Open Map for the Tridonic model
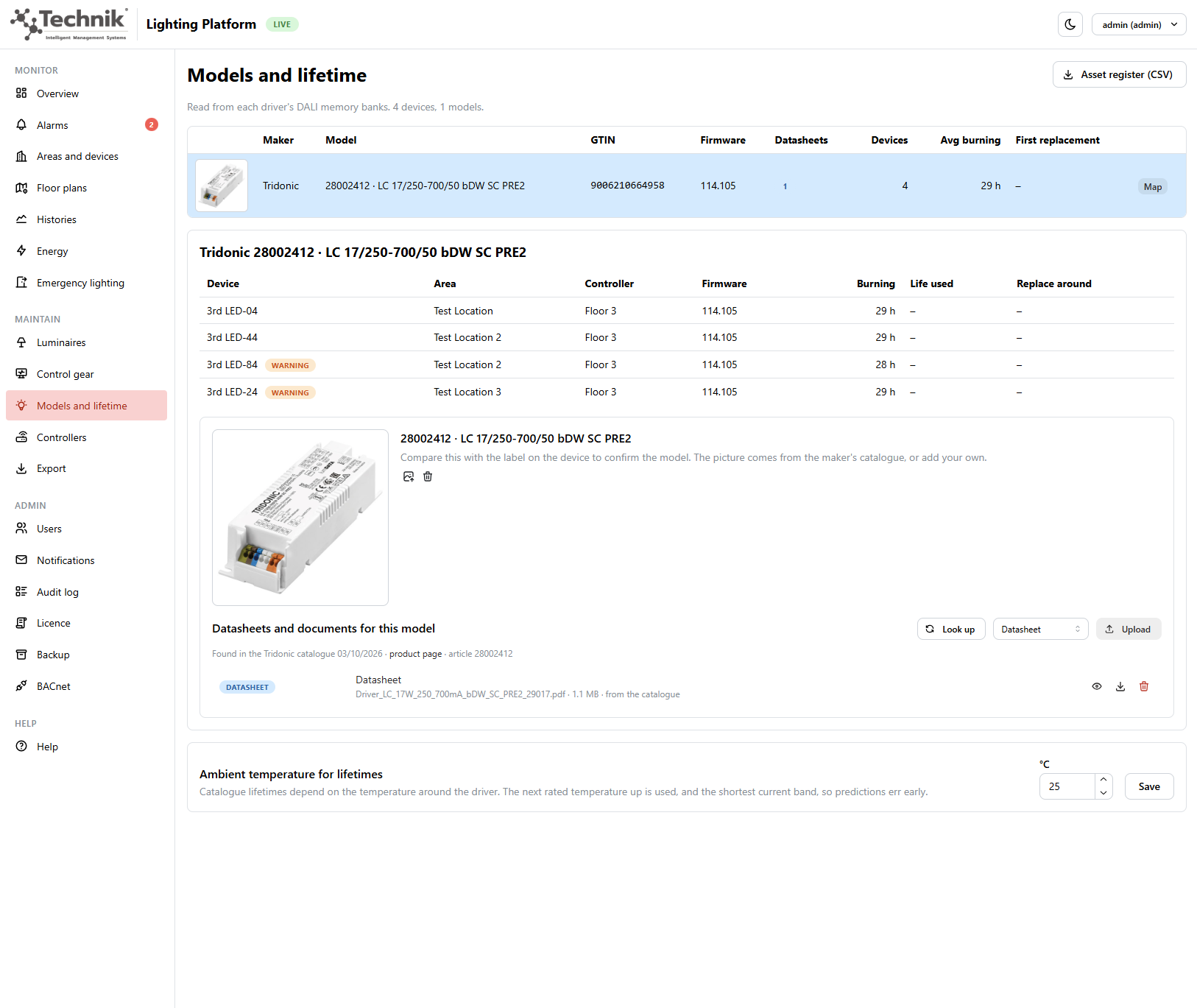The width and height of the screenshot is (1197, 1008). [x=1153, y=186]
